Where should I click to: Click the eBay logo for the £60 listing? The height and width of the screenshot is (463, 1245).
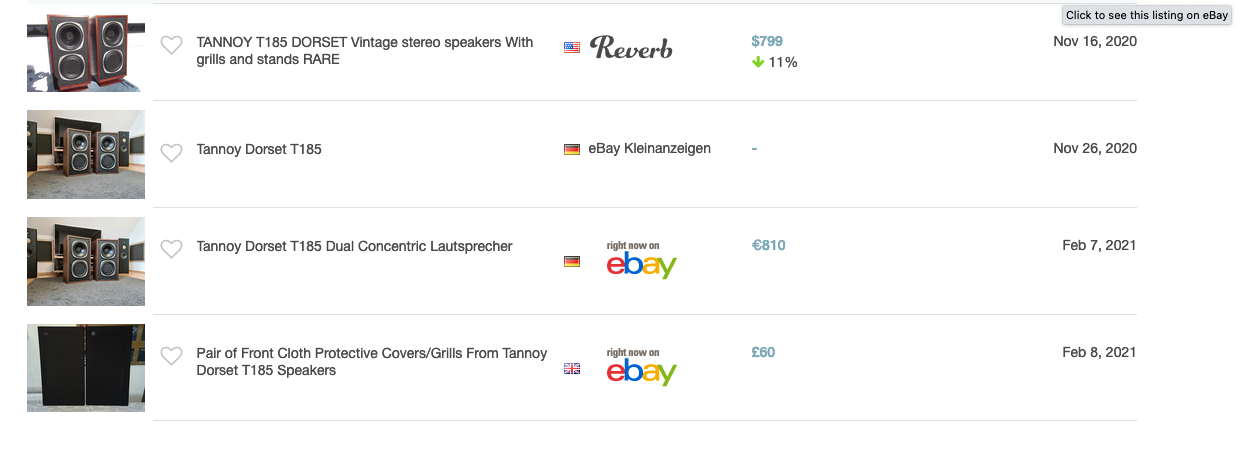point(641,367)
